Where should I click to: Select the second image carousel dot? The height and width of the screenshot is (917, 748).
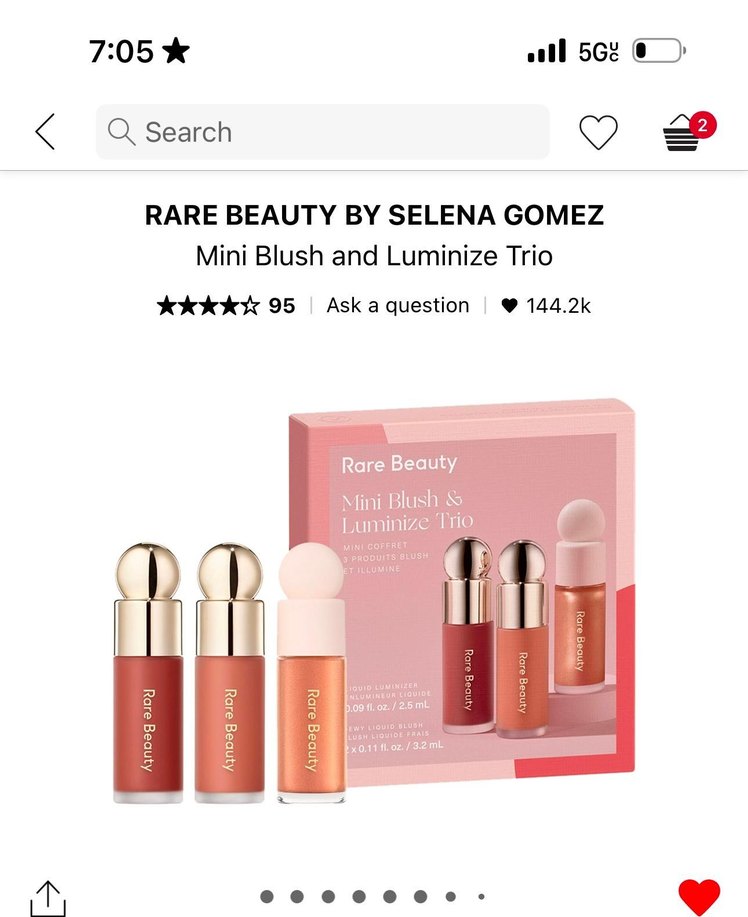[x=297, y=897]
